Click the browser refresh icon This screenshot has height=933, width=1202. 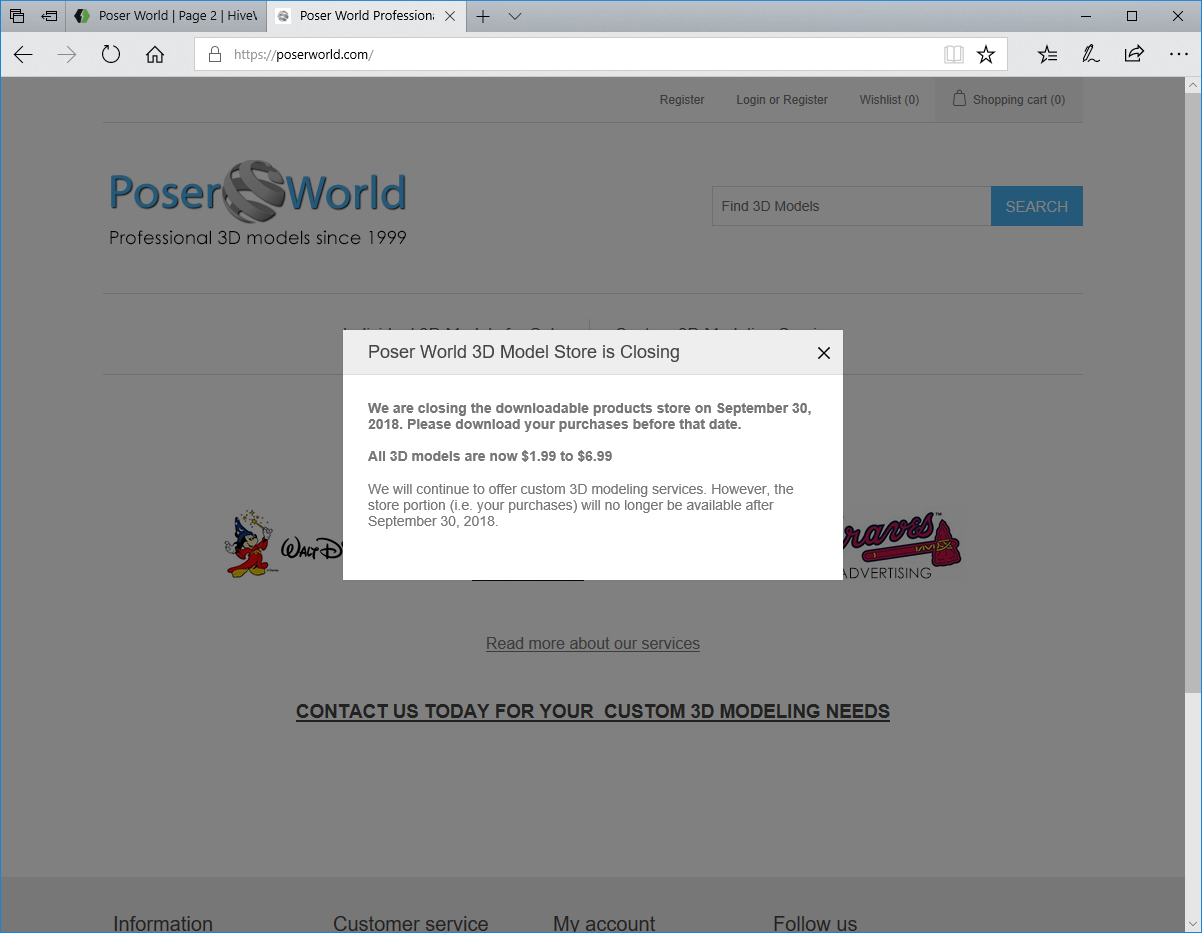pyautogui.click(x=111, y=55)
